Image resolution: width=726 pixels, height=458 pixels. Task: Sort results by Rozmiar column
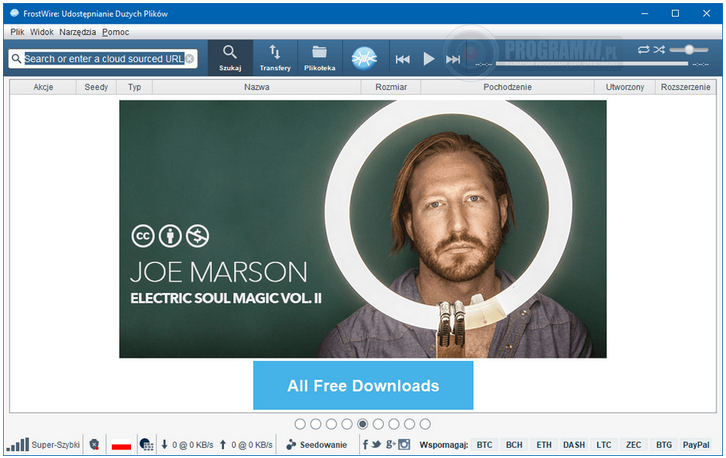pyautogui.click(x=391, y=87)
